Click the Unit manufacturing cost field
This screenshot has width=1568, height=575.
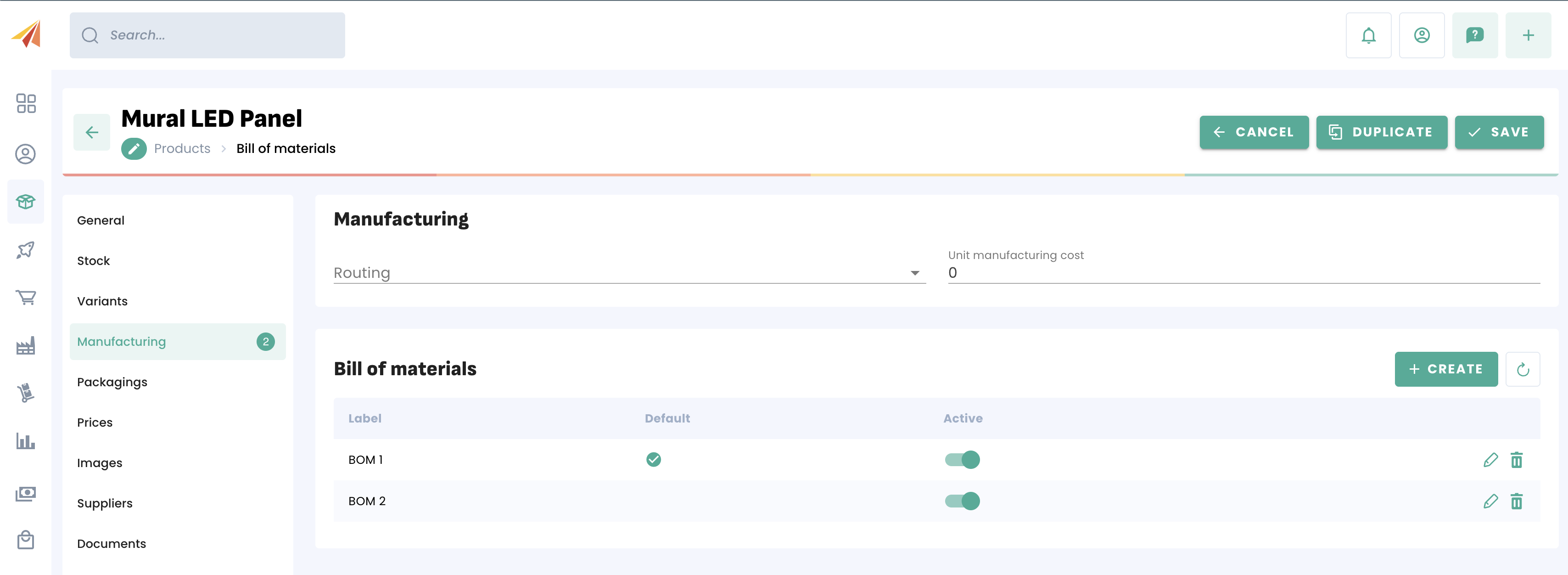coord(1243,273)
